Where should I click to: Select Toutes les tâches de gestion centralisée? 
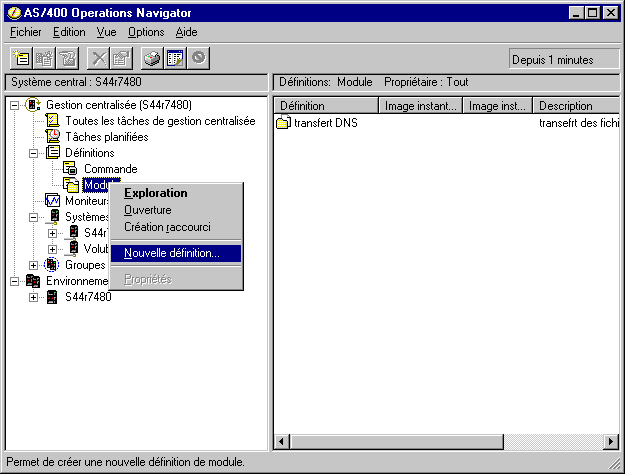coord(160,121)
